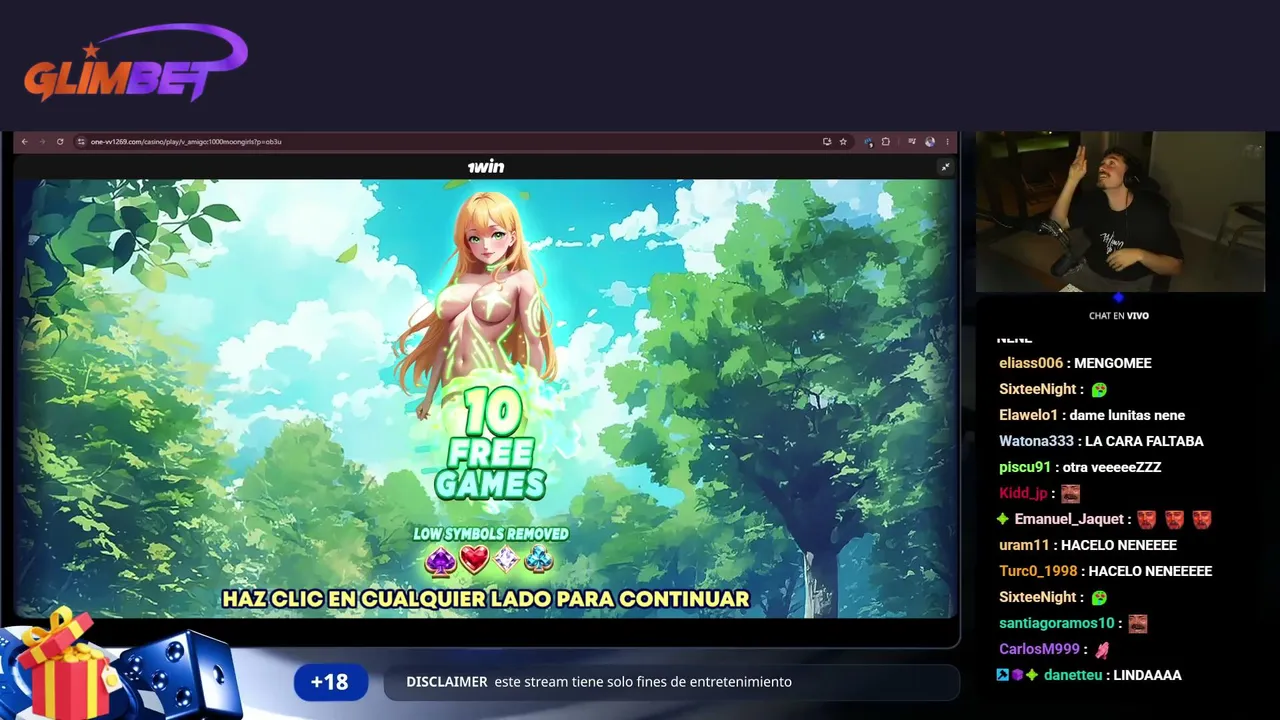This screenshot has width=1280, height=720.
Task: Click username Watona333 in chat
Action: [1036, 441]
